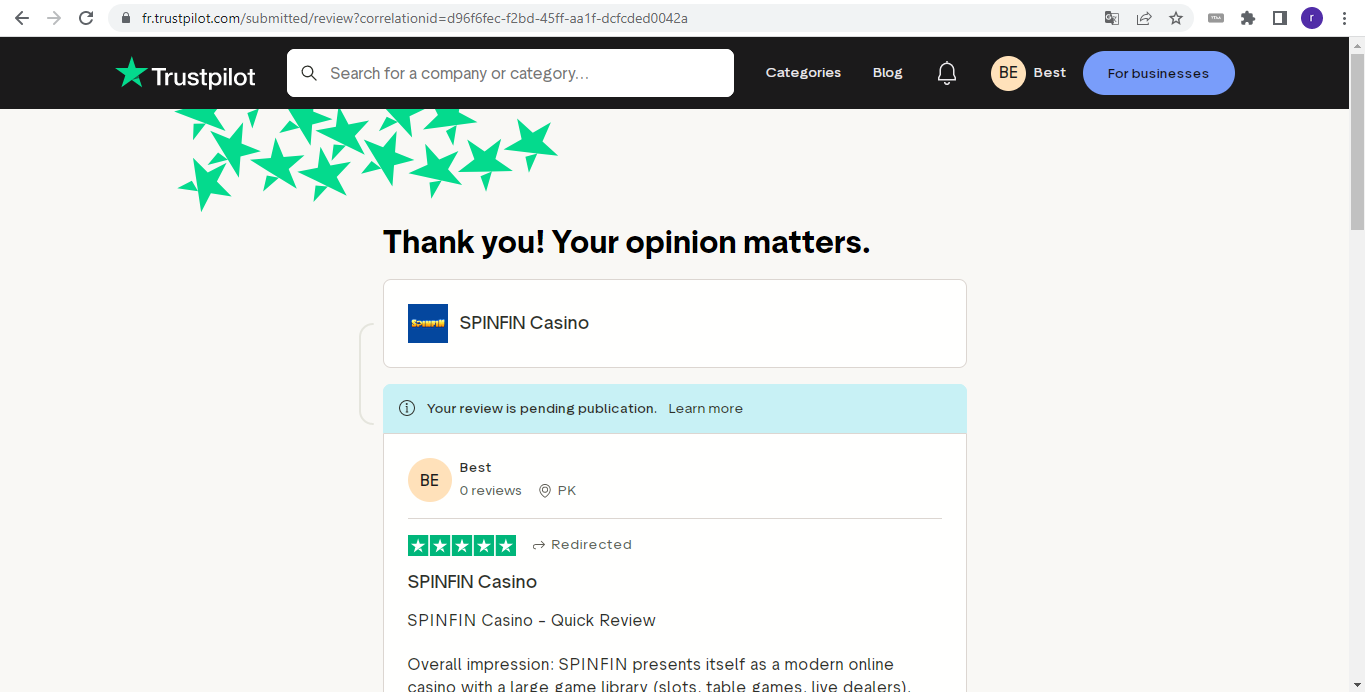Go back using browser back arrow

[x=22, y=18]
